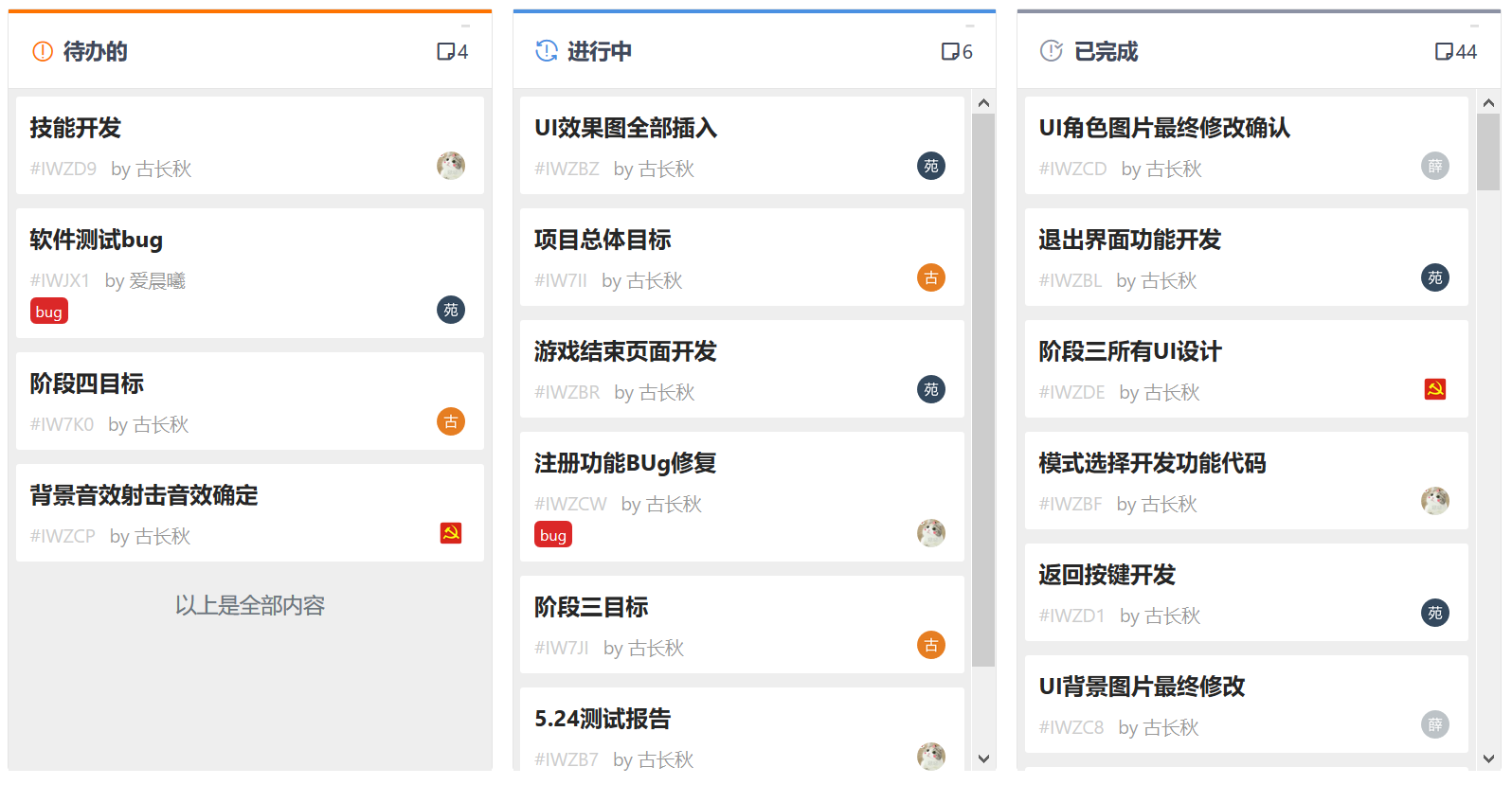Open the UI效果图全部插入 issue

point(626,128)
